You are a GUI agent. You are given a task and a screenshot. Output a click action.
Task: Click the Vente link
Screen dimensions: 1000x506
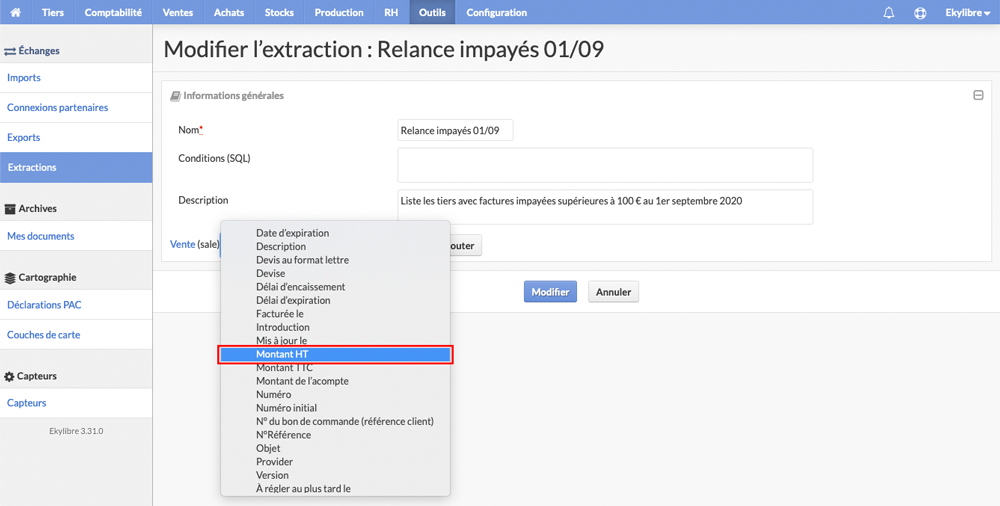(x=182, y=244)
